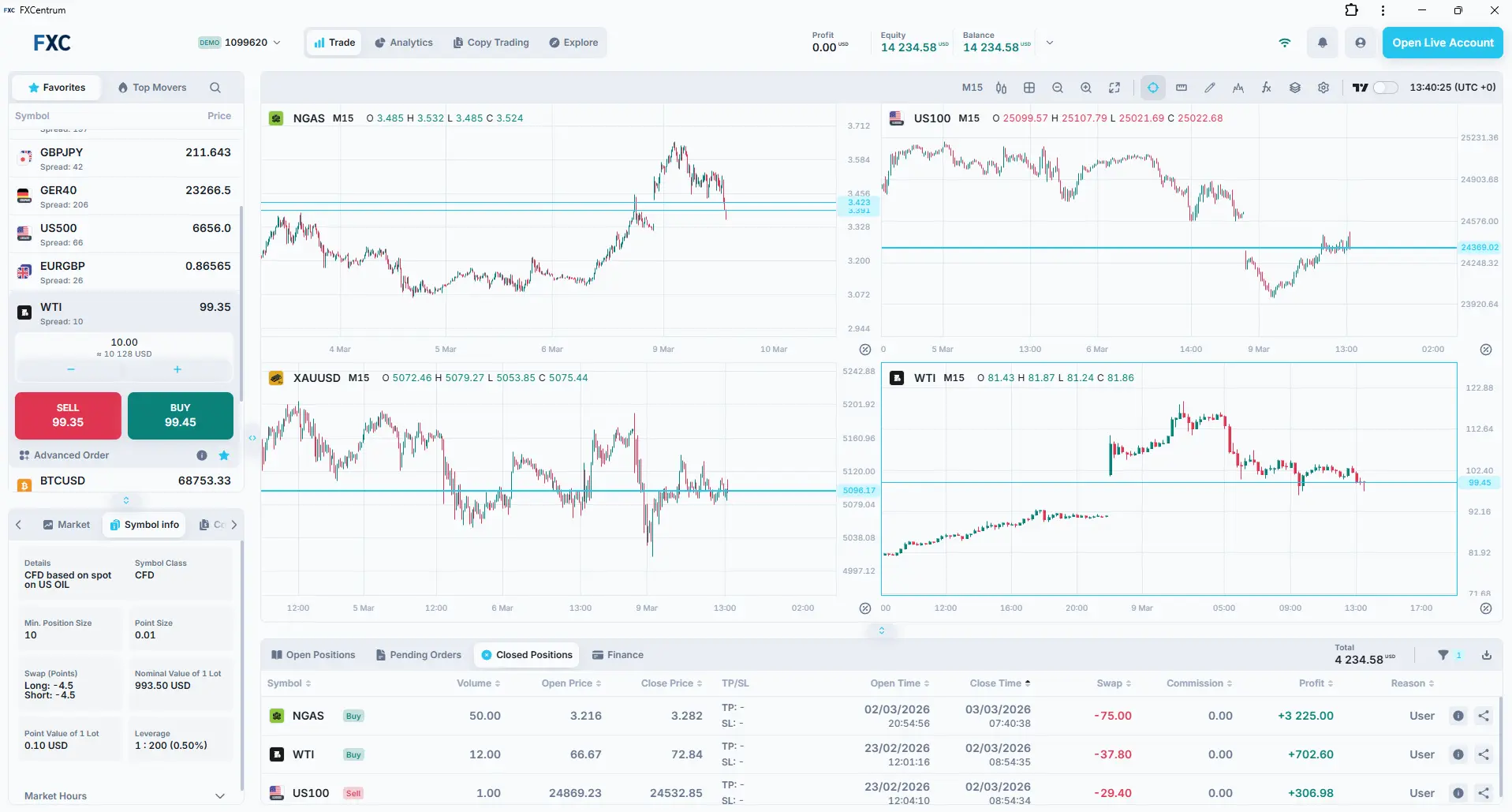The height and width of the screenshot is (812, 1512).
Task: Open chart settings gear
Action: point(1323,87)
